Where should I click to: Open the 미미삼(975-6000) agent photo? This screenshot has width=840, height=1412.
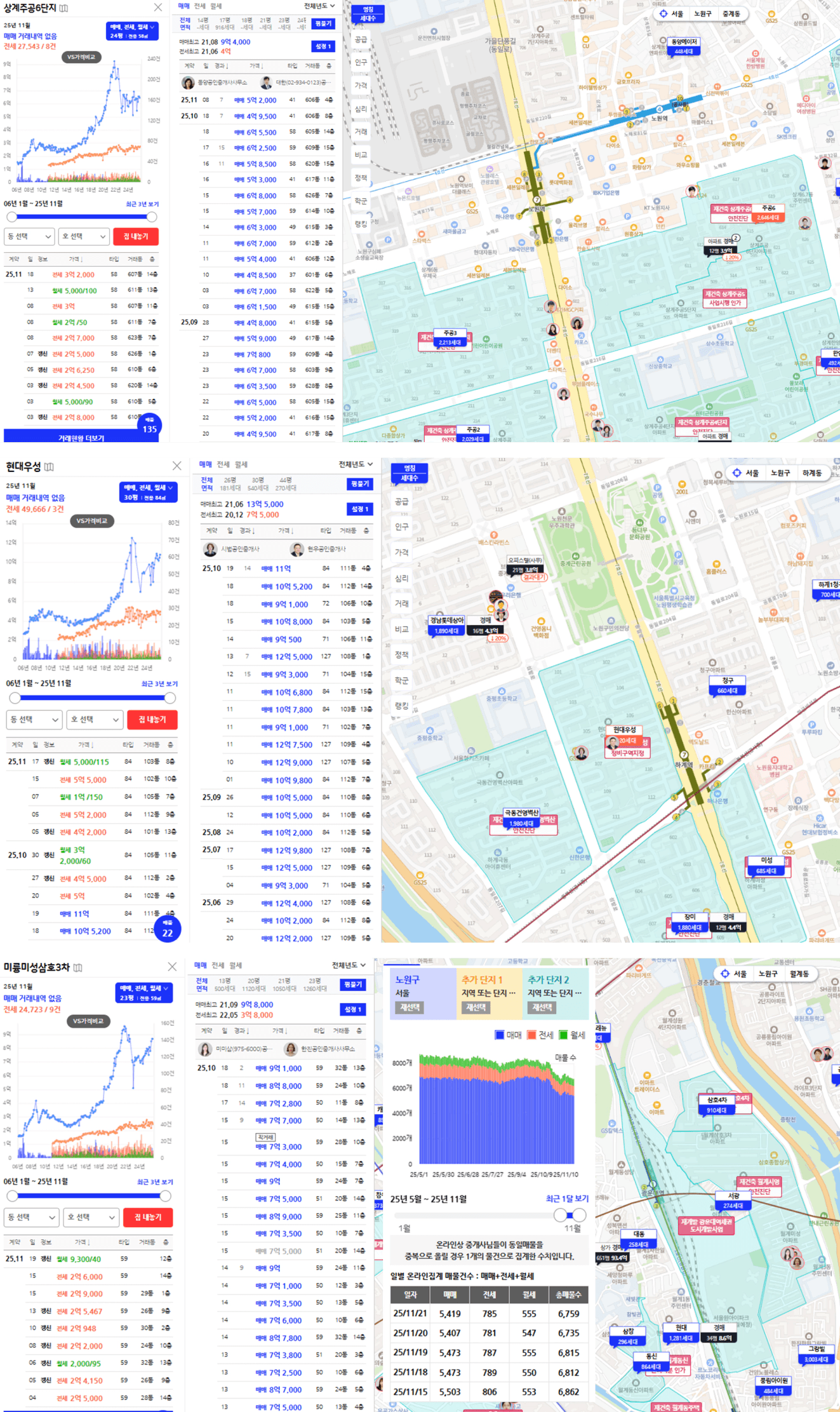click(206, 1049)
